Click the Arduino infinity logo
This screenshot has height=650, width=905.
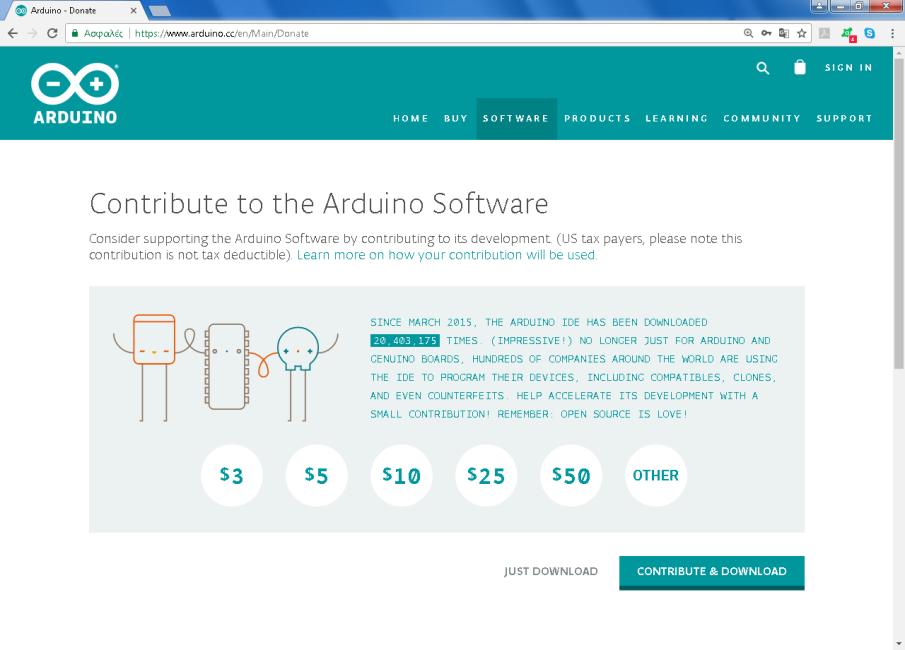(75, 94)
